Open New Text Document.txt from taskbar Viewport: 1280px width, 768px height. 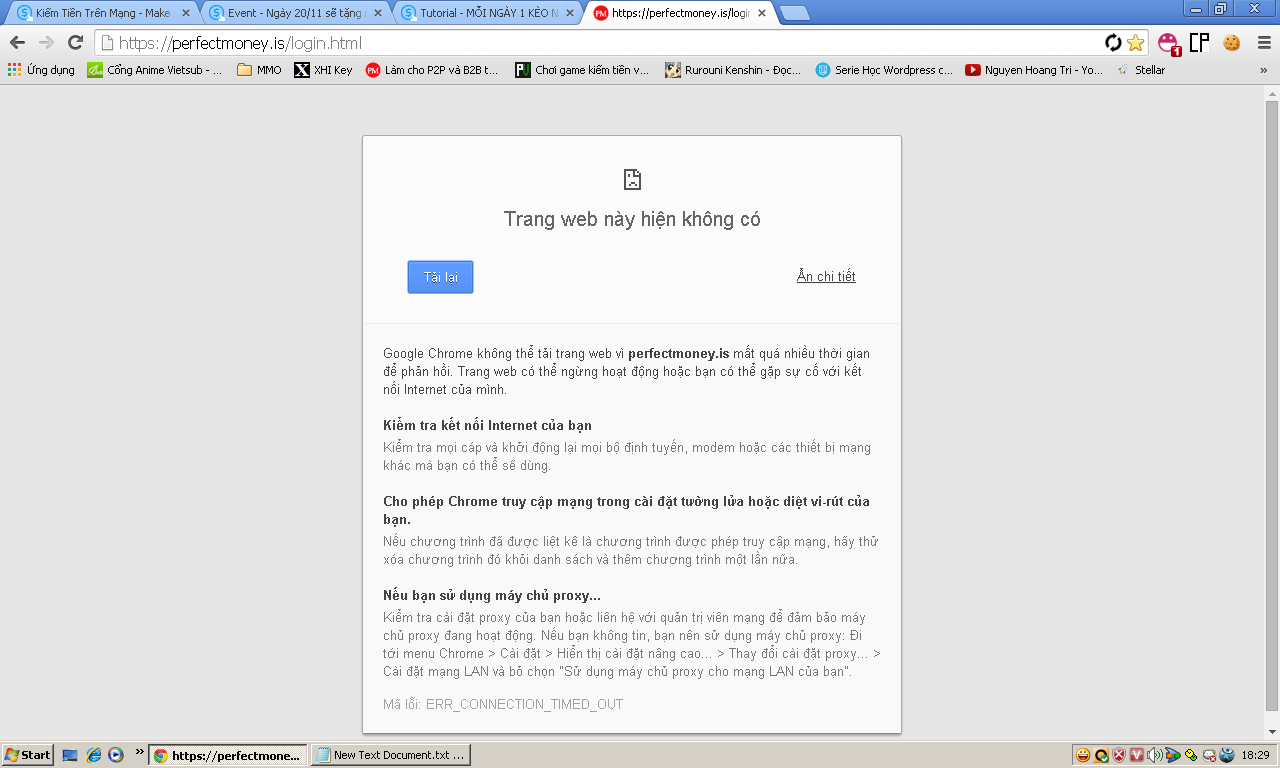pos(391,755)
